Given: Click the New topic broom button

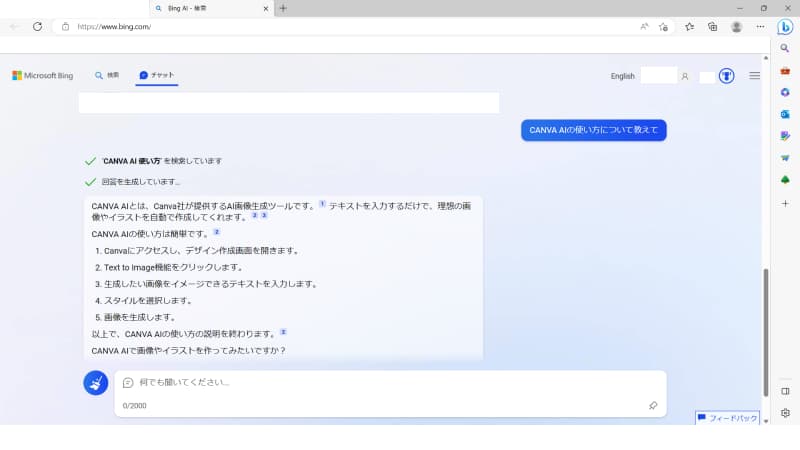Looking at the screenshot, I should click(x=95, y=383).
